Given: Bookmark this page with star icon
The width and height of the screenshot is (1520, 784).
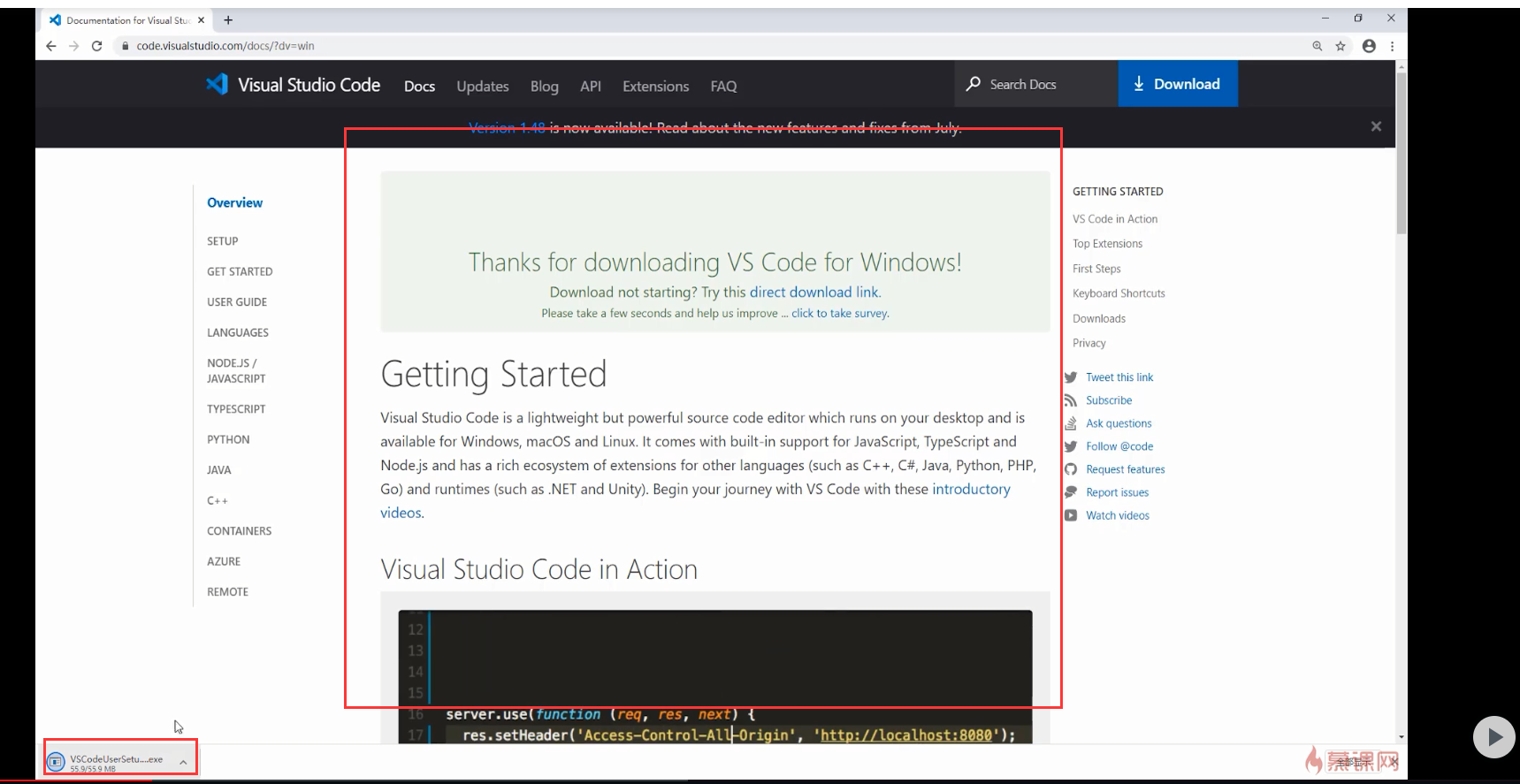Looking at the screenshot, I should [1341, 46].
